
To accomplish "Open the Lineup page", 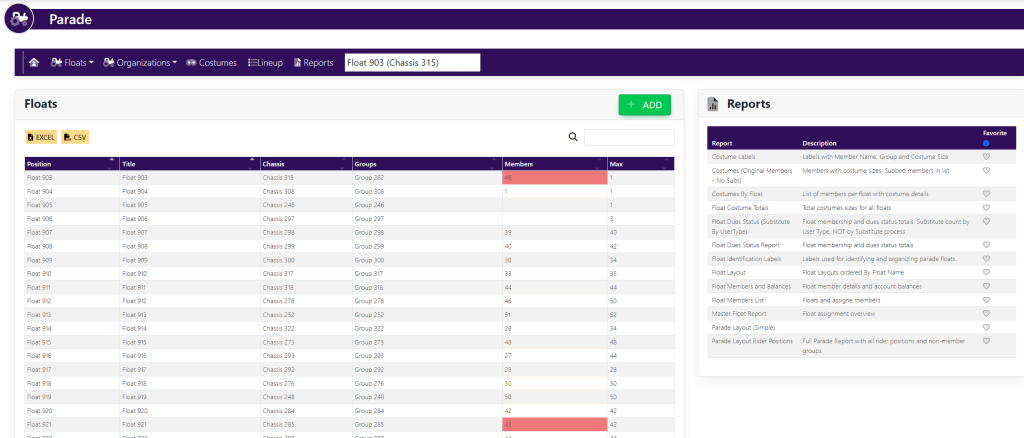I will 265,63.
